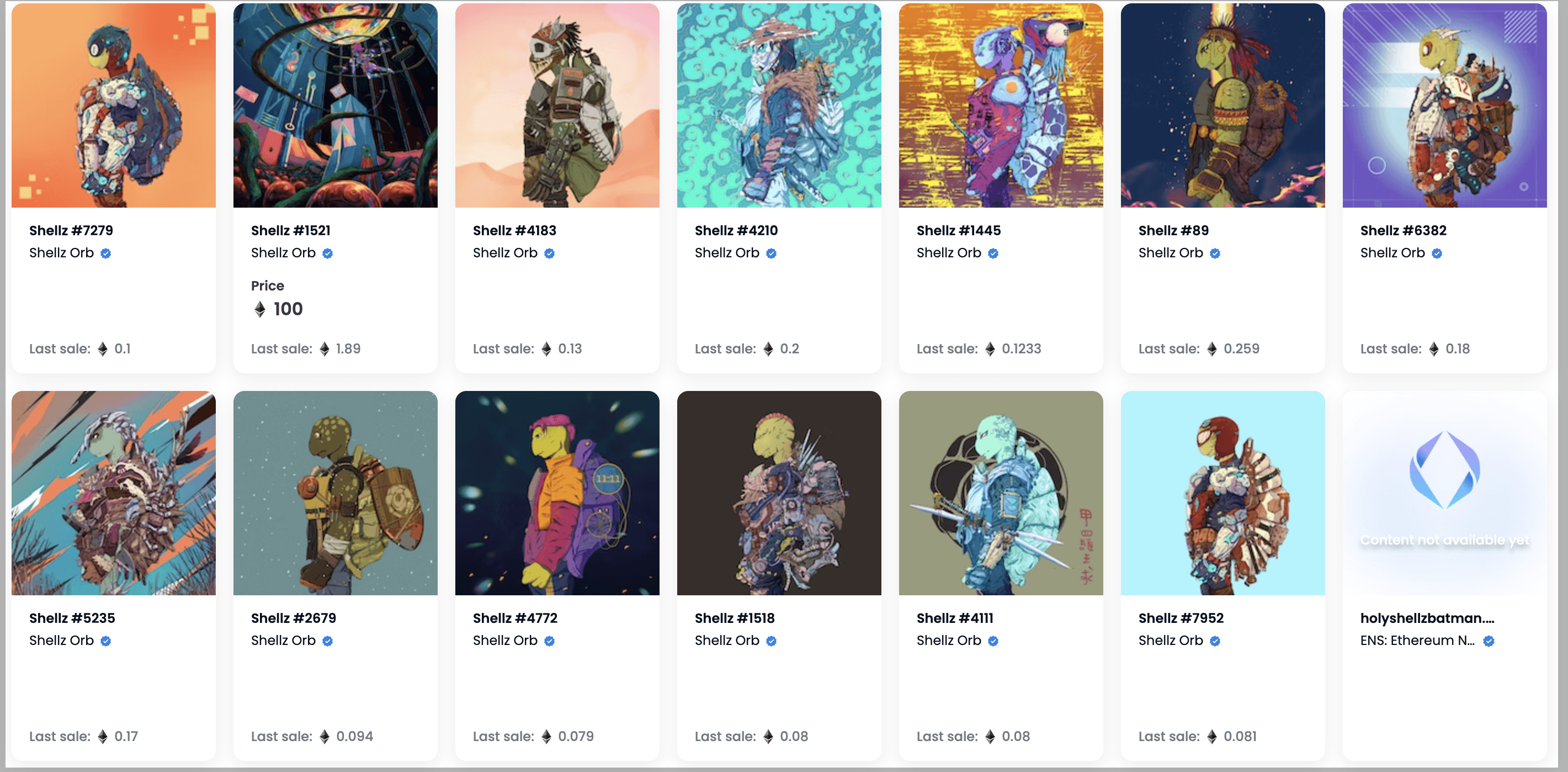Click the Ethereum icon next to last sale 0.1233
The height and width of the screenshot is (772, 1568).
coord(990,349)
